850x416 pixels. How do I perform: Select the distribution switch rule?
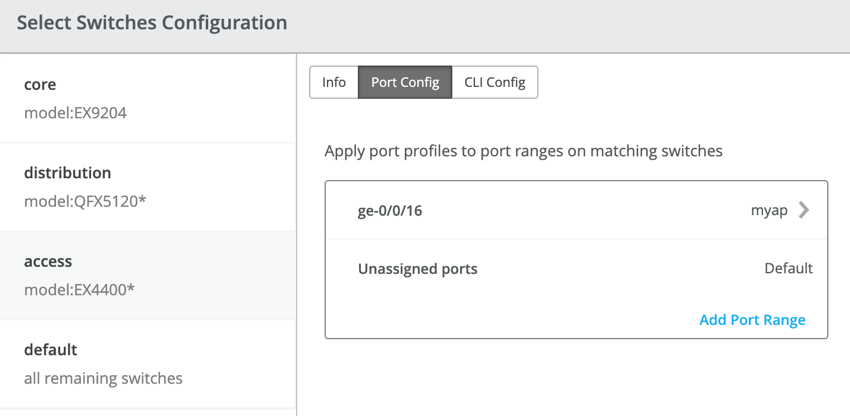(148, 187)
